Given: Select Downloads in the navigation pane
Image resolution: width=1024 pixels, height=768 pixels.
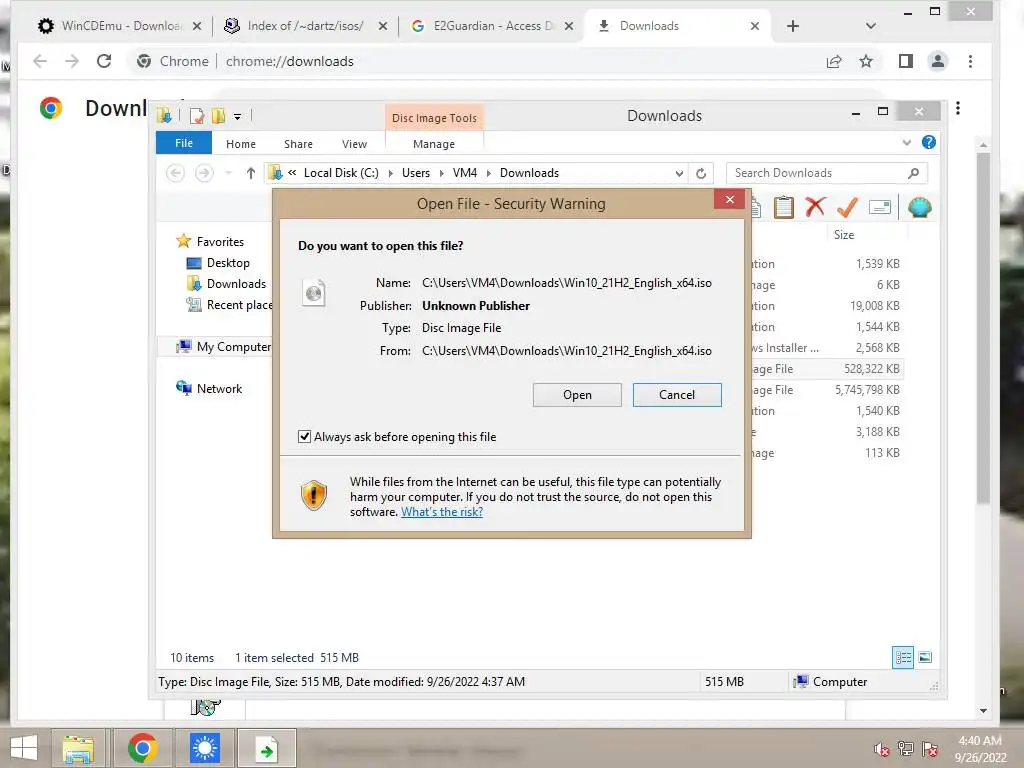Looking at the screenshot, I should (236, 284).
